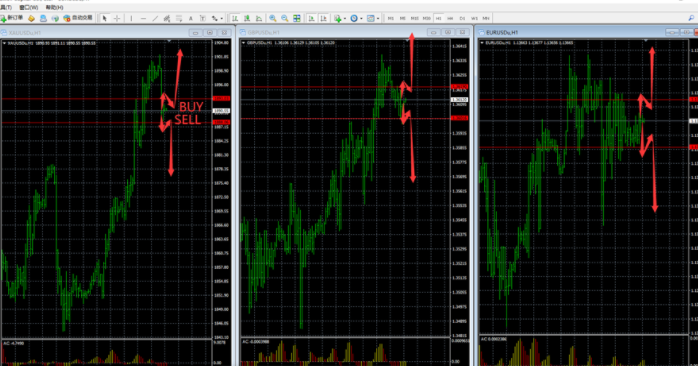The image size is (698, 366).
Task: Select the text label 'T' tool
Action: 203,18
